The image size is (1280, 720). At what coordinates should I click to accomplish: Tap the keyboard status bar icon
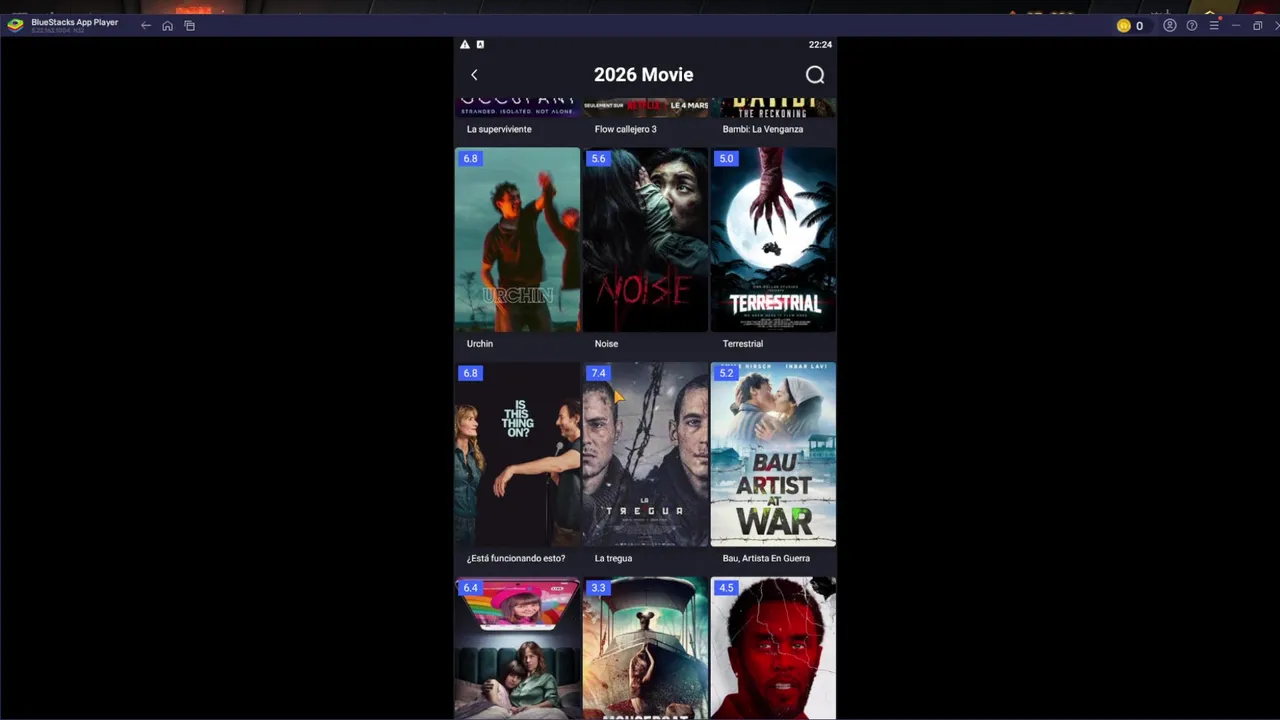[x=480, y=44]
